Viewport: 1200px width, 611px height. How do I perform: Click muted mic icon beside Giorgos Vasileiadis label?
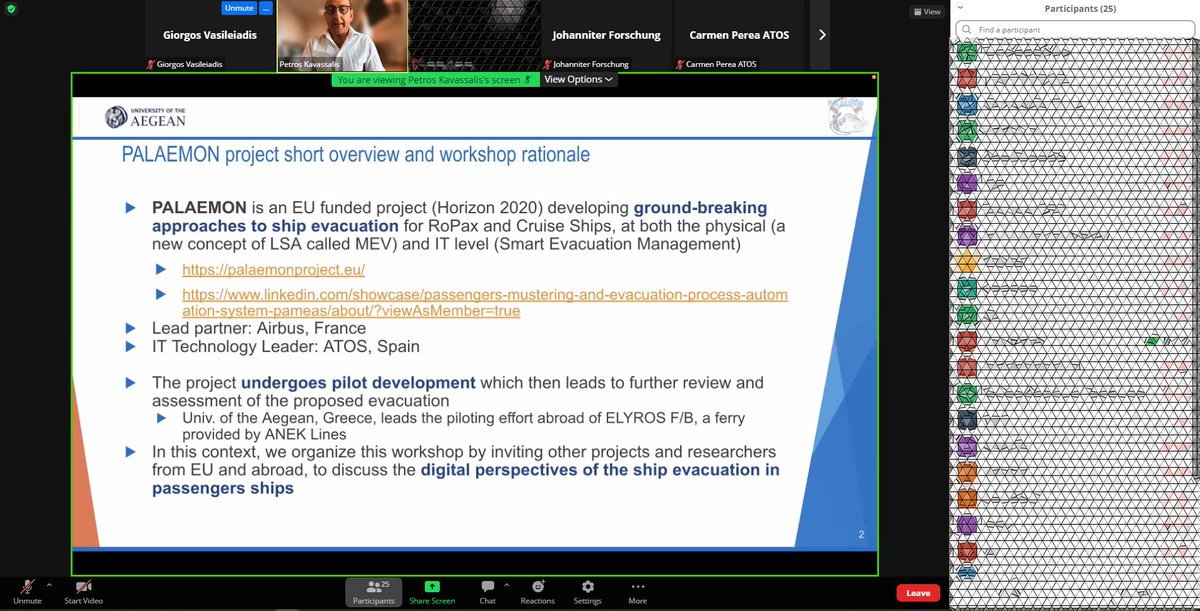pos(149,64)
